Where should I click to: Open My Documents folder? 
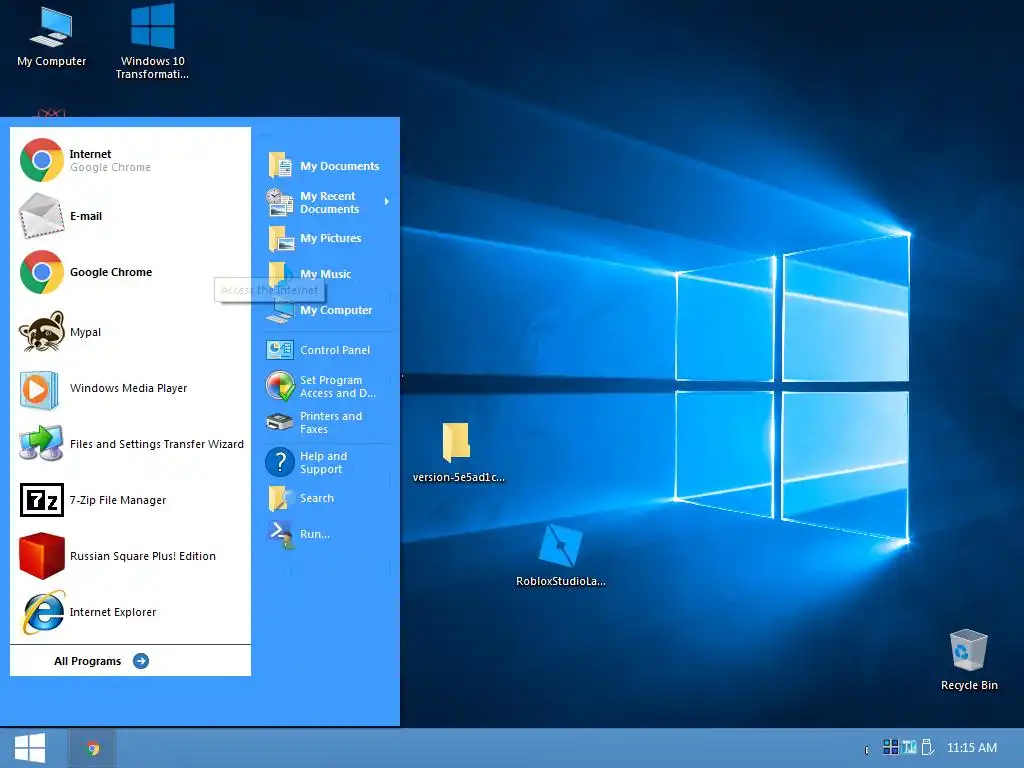[x=327, y=166]
